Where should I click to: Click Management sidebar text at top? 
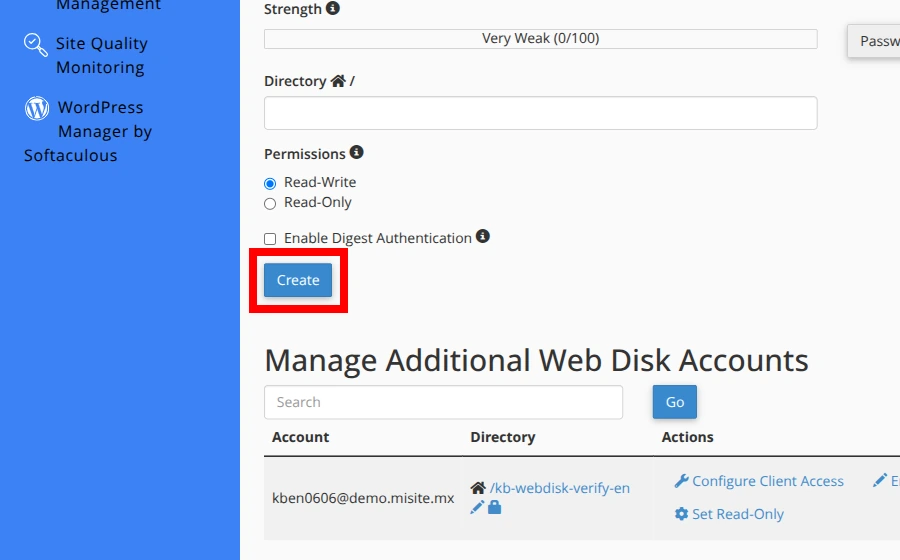click(x=108, y=5)
